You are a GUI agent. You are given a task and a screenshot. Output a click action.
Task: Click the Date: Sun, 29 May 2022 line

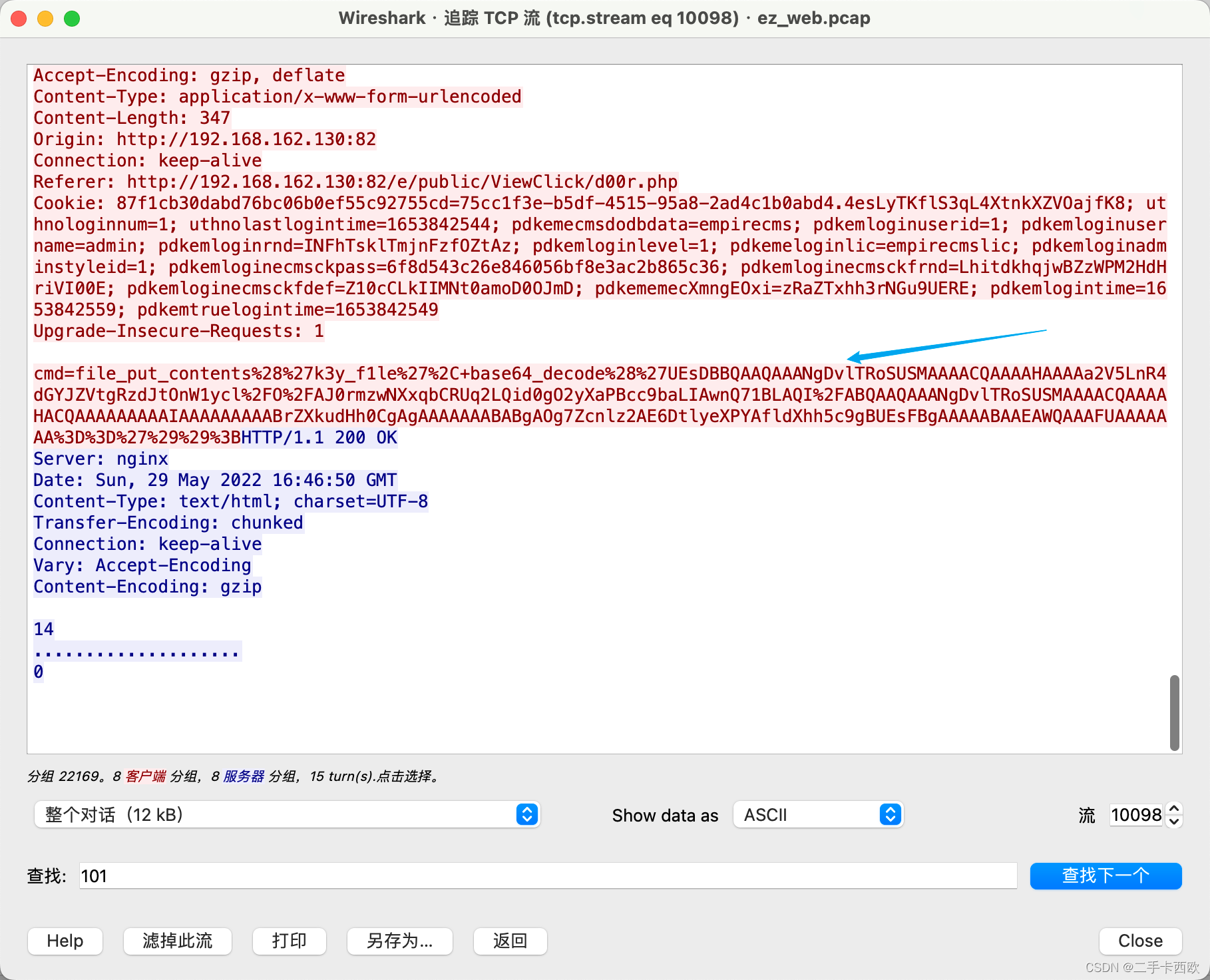215,480
